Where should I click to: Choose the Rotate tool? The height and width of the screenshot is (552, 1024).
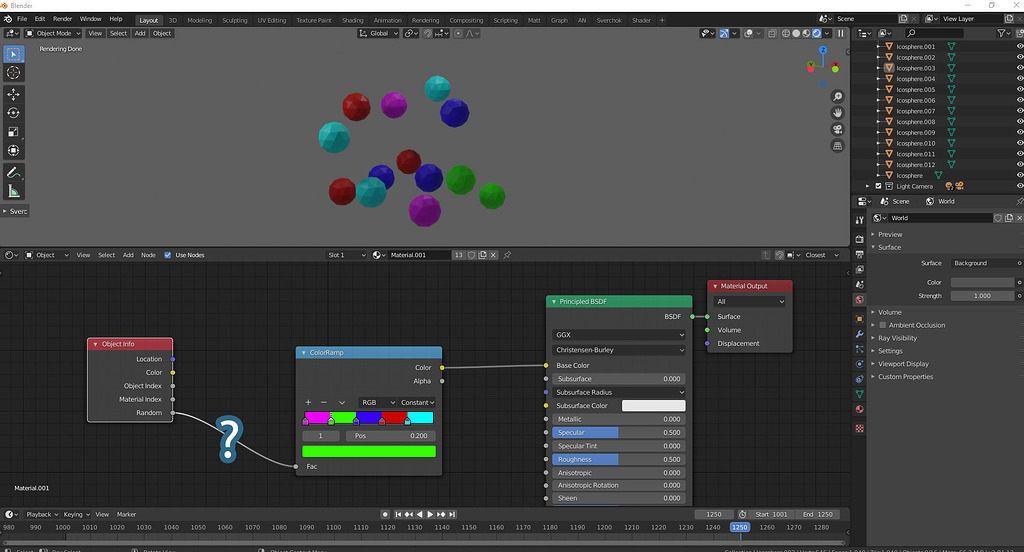click(13, 113)
